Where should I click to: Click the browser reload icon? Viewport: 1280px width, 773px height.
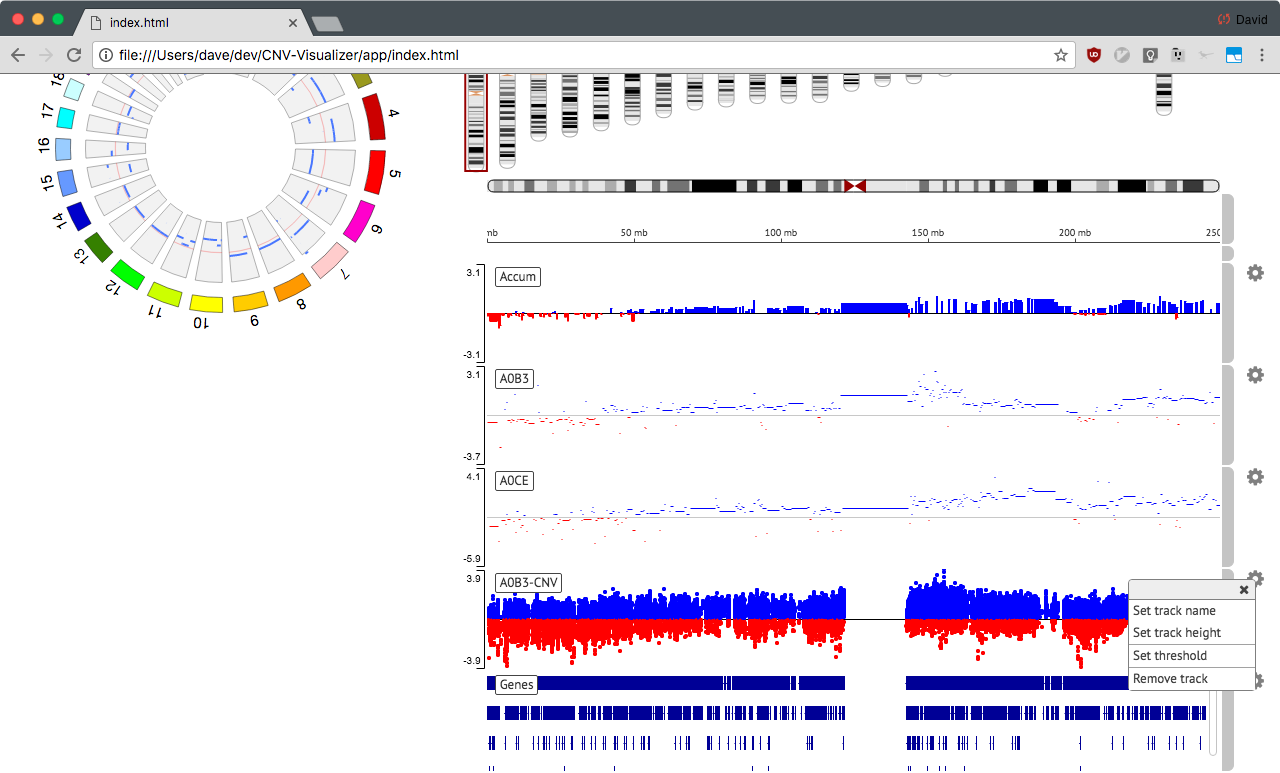click(74, 55)
